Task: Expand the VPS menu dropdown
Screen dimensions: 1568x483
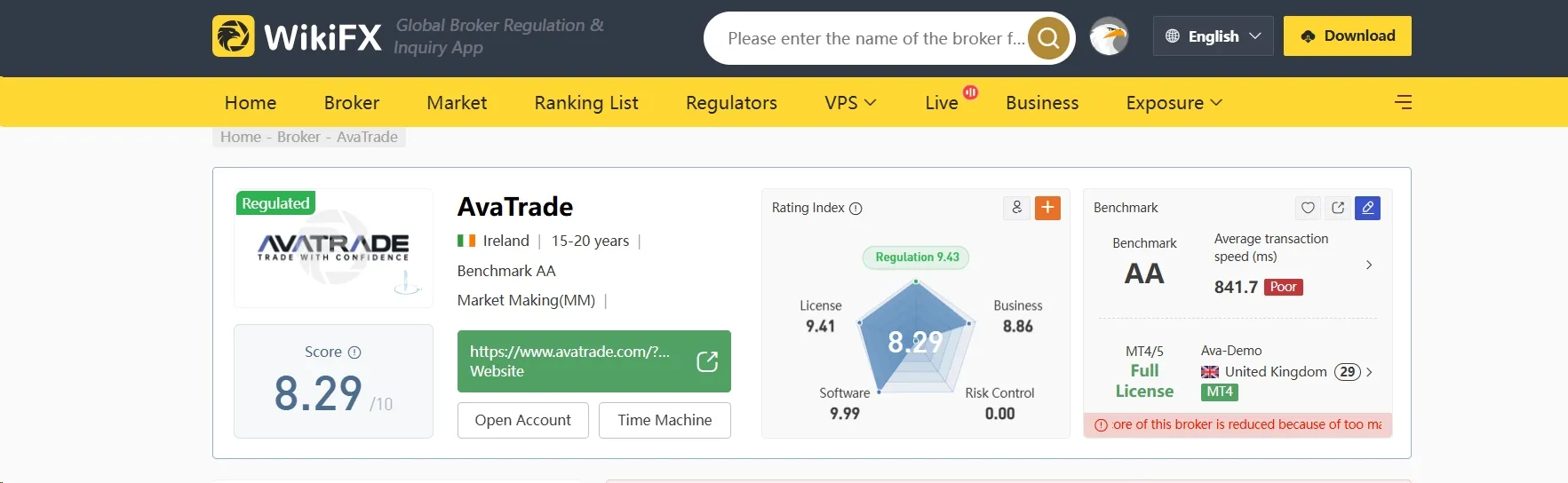Action: click(850, 103)
